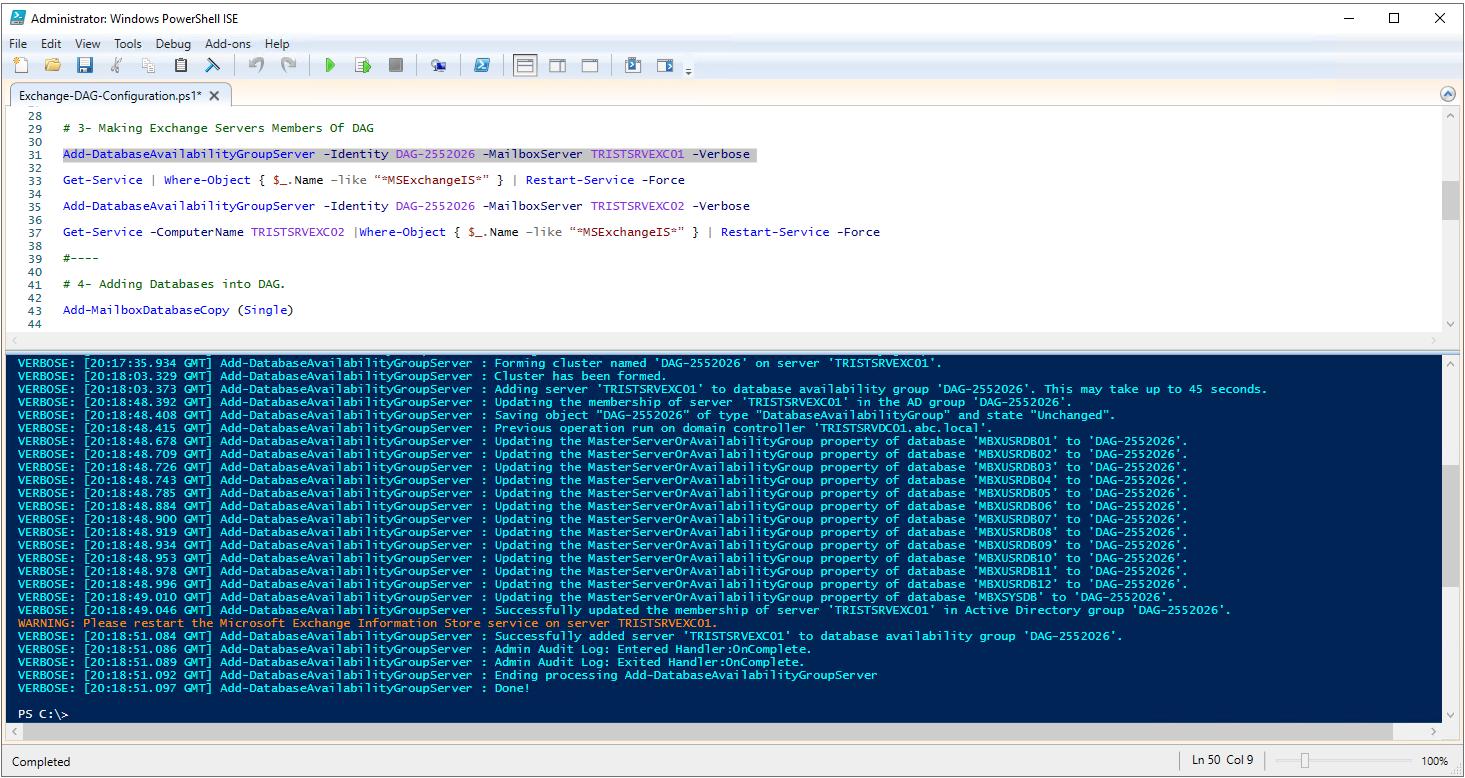Click the console line ending with 'Done!'
Viewport: 1465px width, 778px height.
(x=274, y=688)
